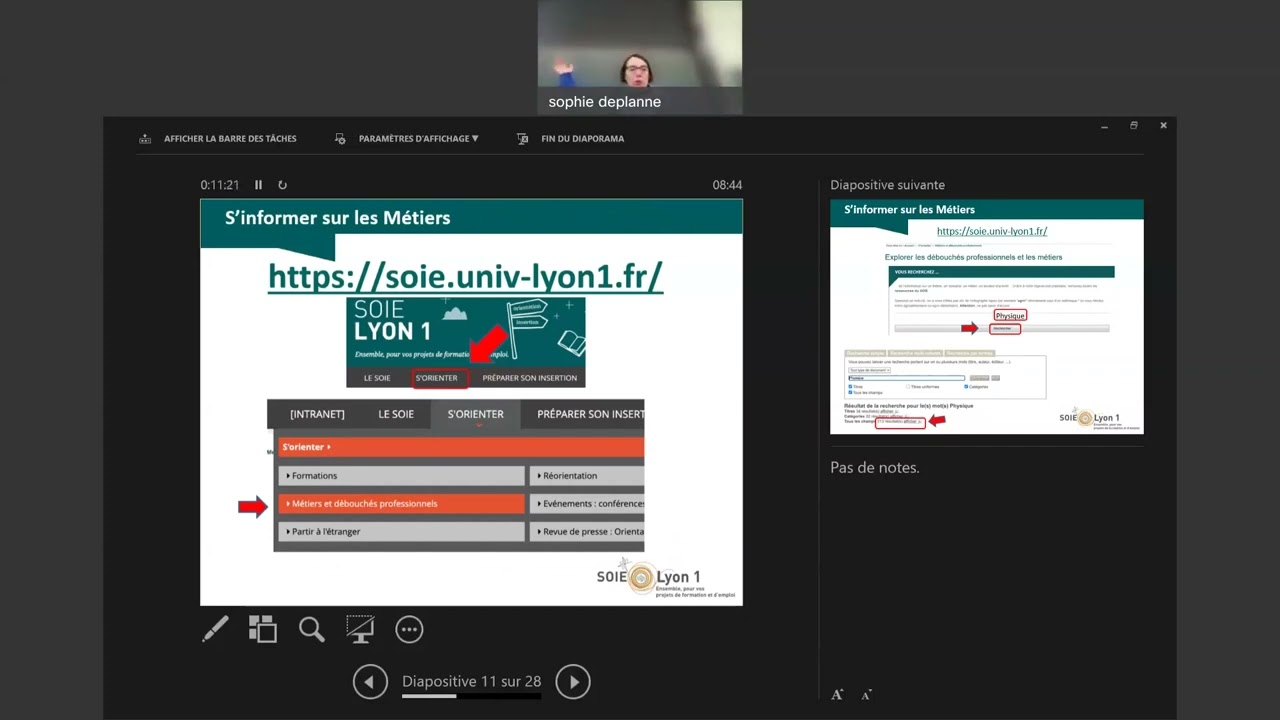The image size is (1280, 720).
Task: Pause the presentation timer
Action: (x=258, y=185)
